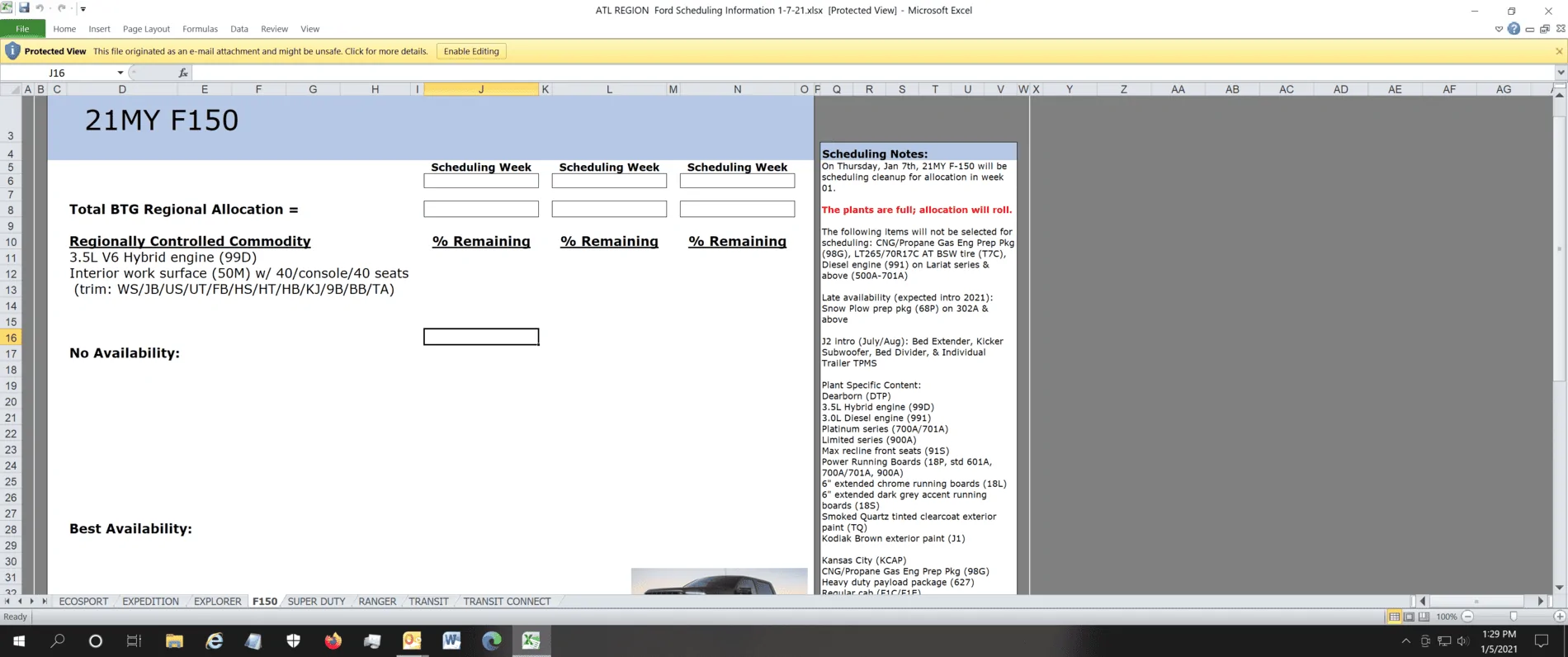Click the F-150 truck thumbnail image
Image resolution: width=1568 pixels, height=657 pixels.
click(x=719, y=581)
